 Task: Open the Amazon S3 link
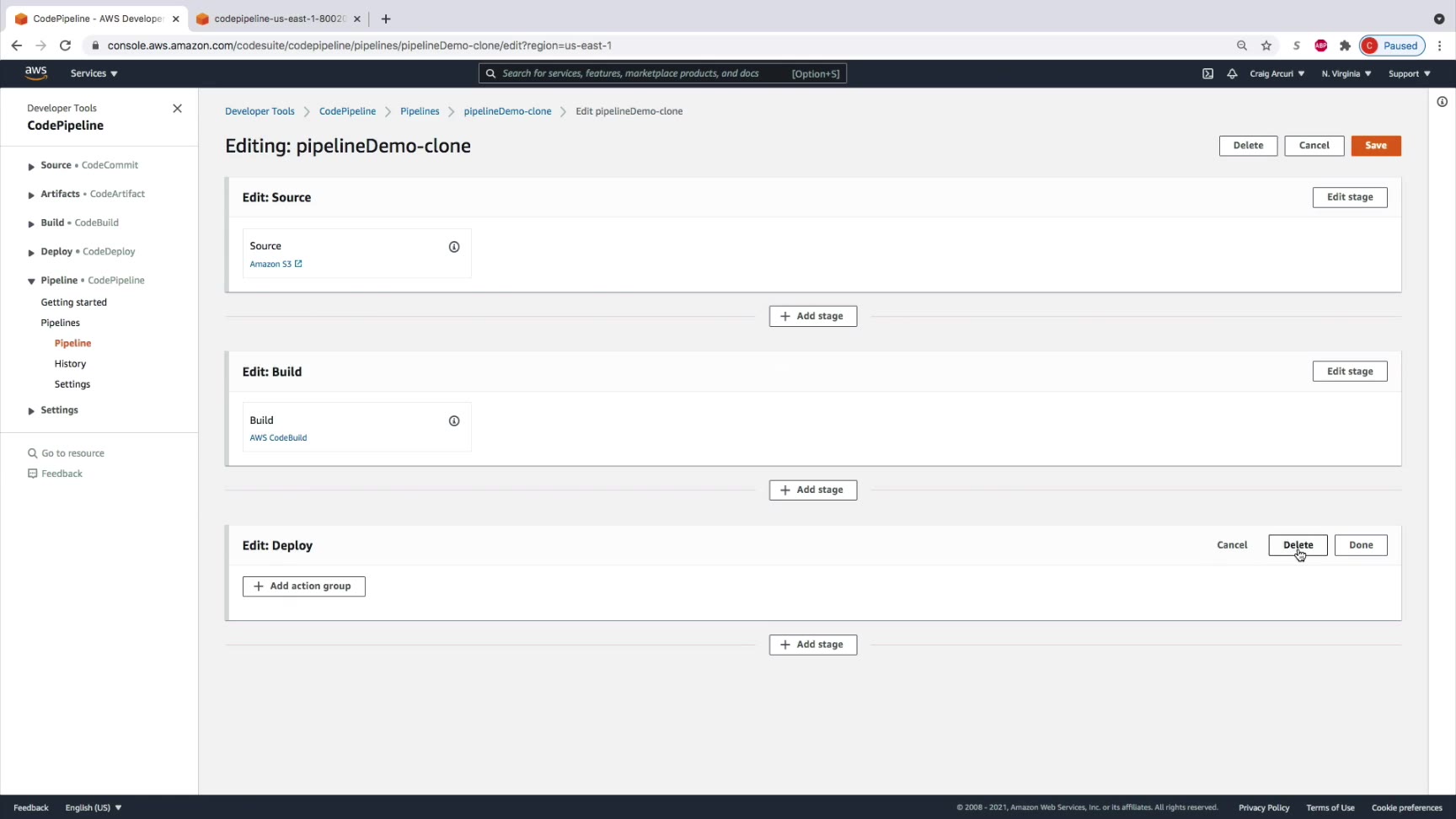276,265
